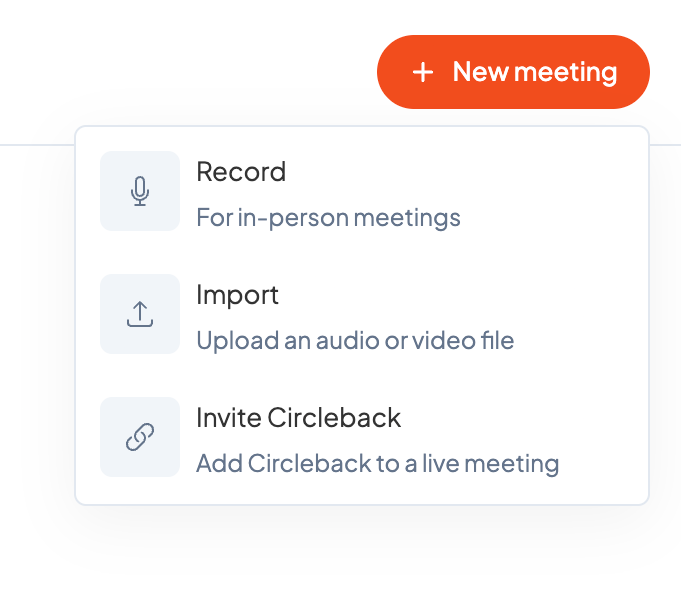
Task: Select the Record menu title
Action: pos(241,172)
